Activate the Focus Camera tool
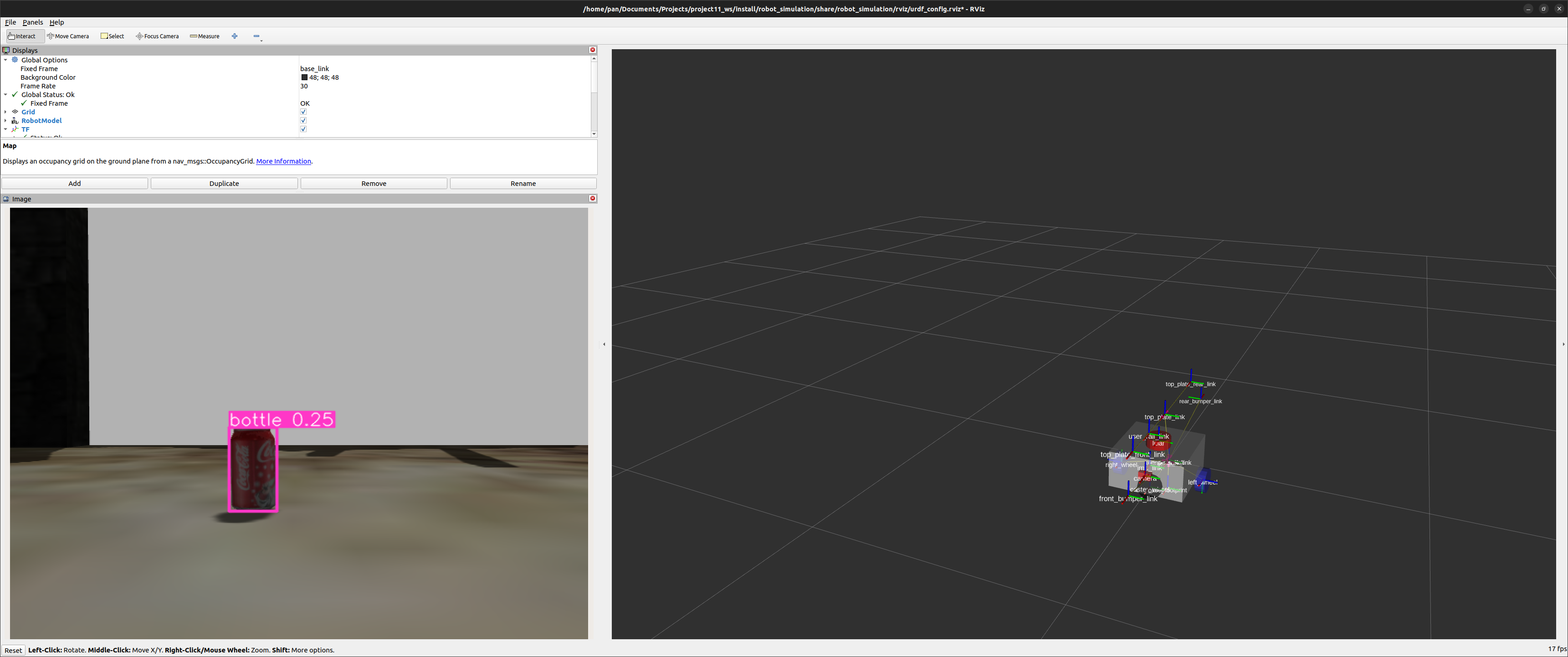 coord(158,36)
